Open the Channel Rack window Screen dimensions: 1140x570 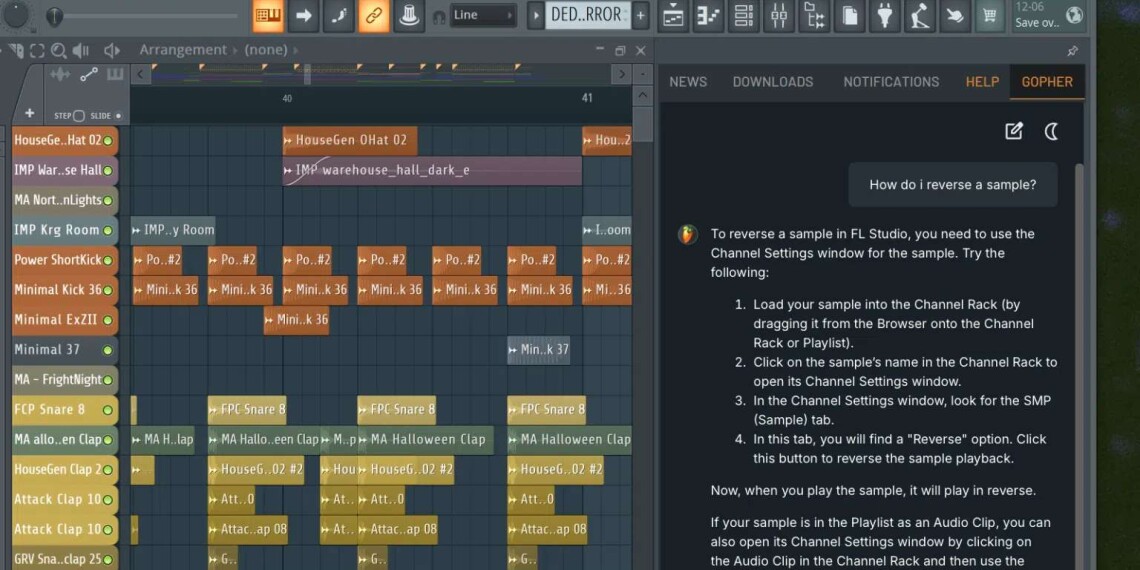[743, 15]
